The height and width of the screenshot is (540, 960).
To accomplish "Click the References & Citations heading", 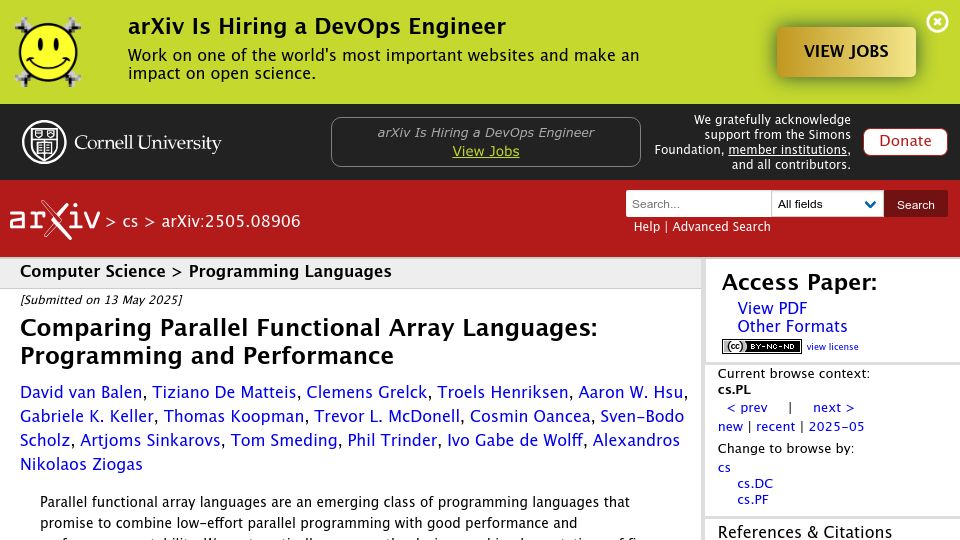I will click(x=804, y=531).
